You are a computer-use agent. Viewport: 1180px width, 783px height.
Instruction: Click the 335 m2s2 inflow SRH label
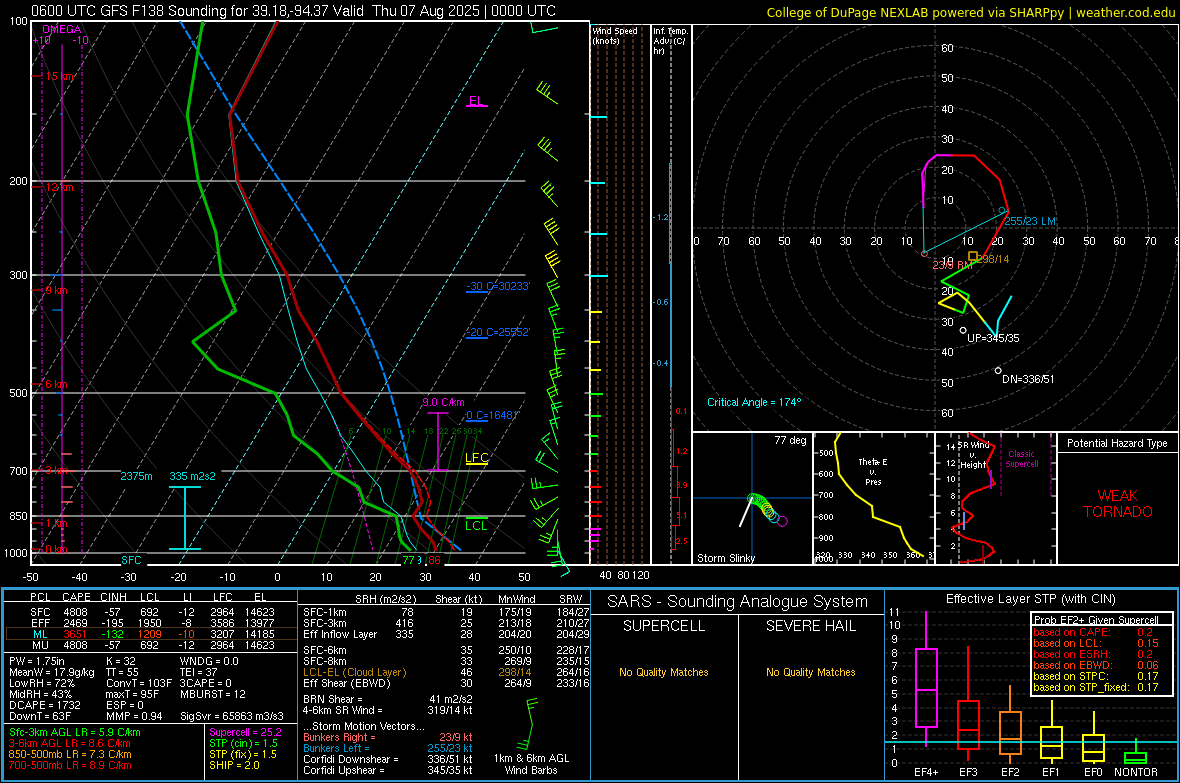[193, 476]
